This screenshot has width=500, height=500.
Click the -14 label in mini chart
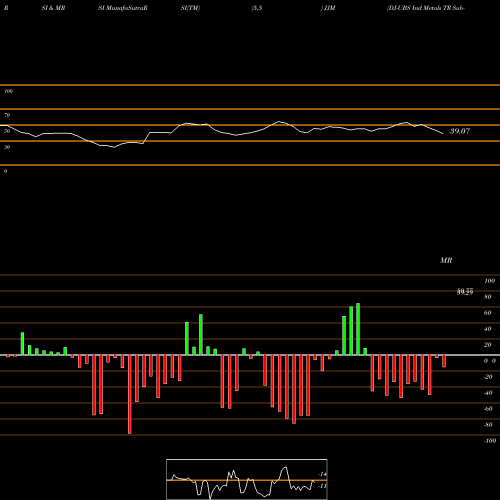(x=322, y=474)
